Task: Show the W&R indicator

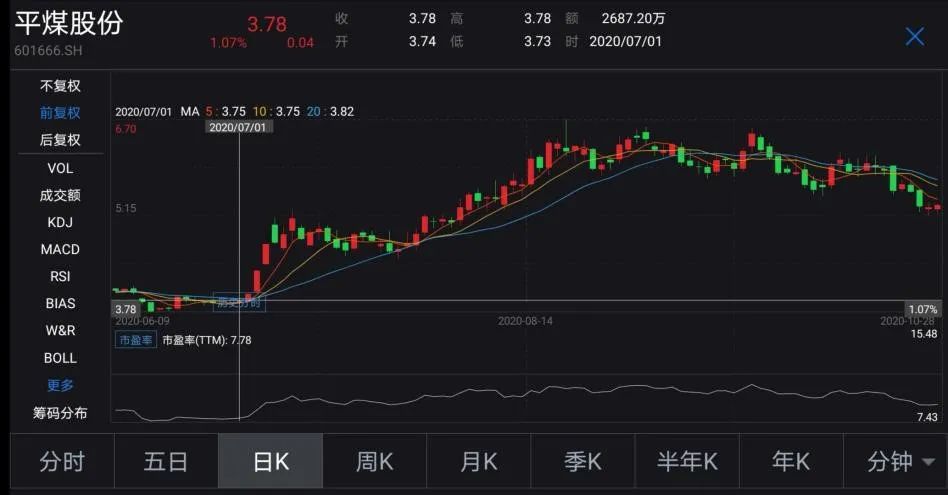Action: pos(60,331)
